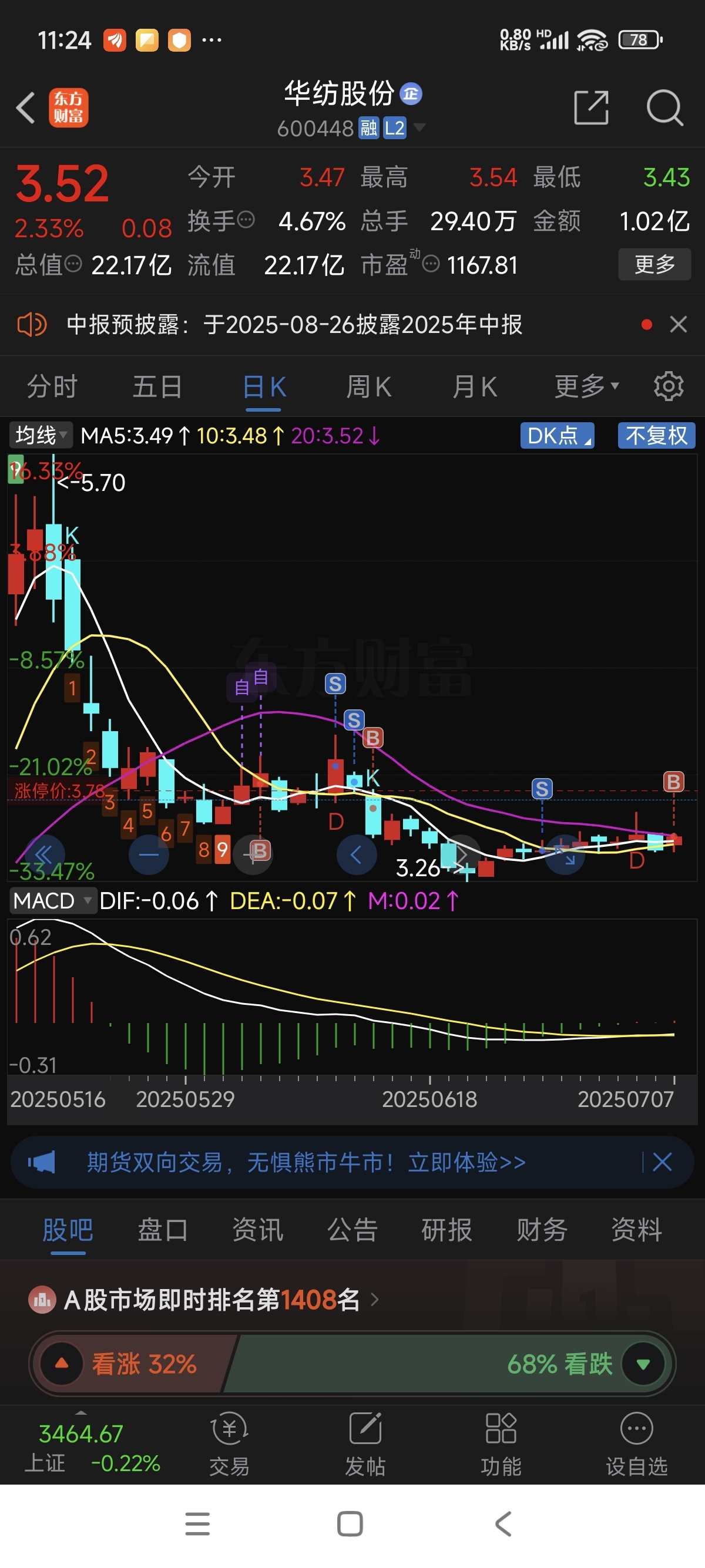Tap the S sell marker above 涨停价 line

[542, 789]
